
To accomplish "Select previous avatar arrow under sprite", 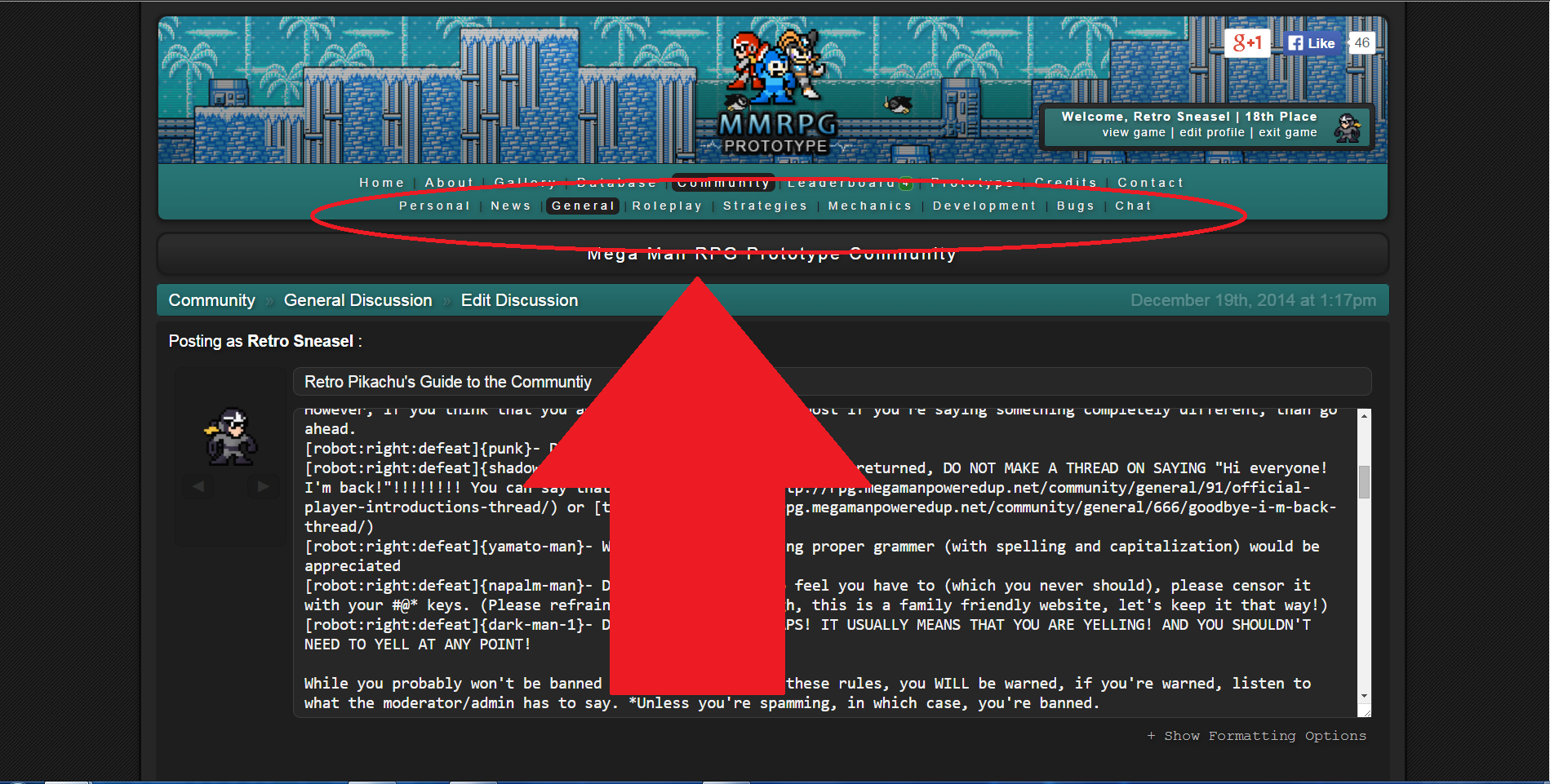I will [x=198, y=486].
